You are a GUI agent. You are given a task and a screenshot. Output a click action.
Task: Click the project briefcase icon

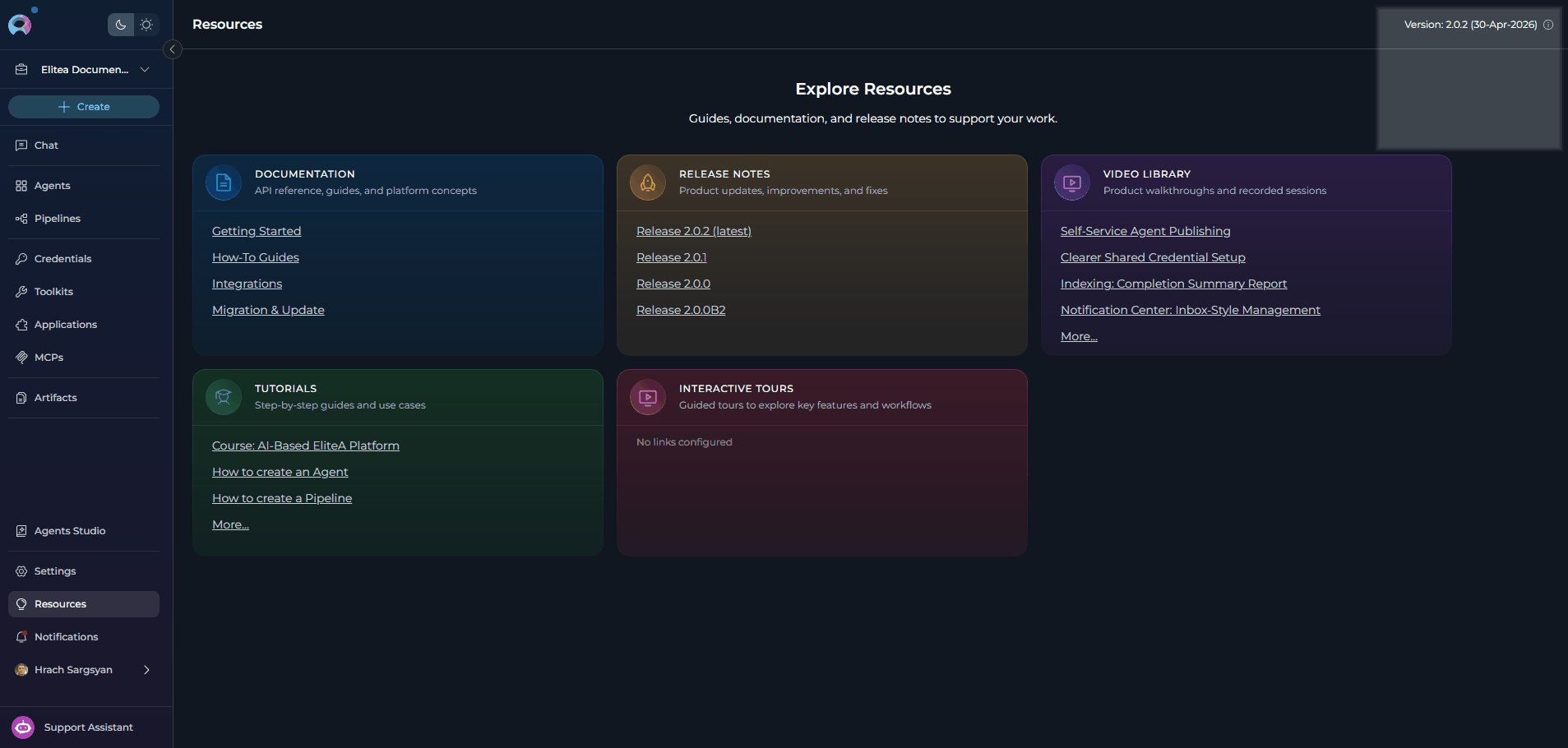tap(22, 70)
